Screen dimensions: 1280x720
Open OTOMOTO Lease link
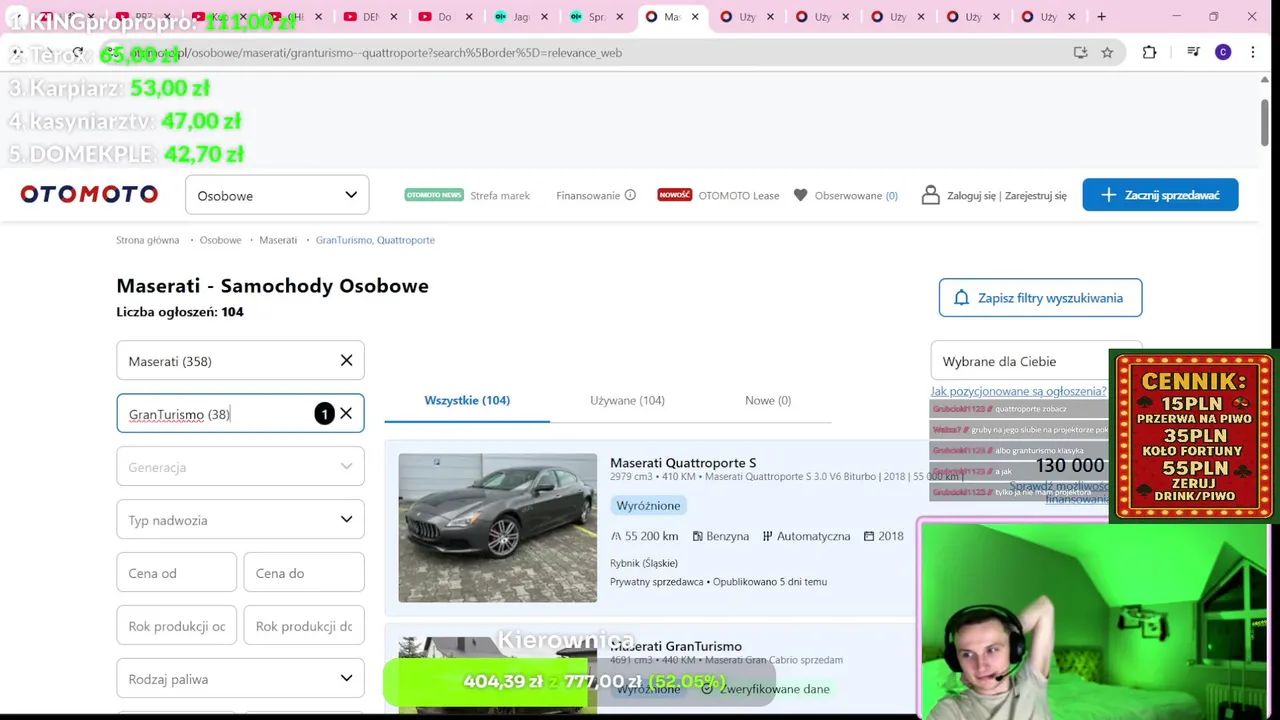[718, 195]
